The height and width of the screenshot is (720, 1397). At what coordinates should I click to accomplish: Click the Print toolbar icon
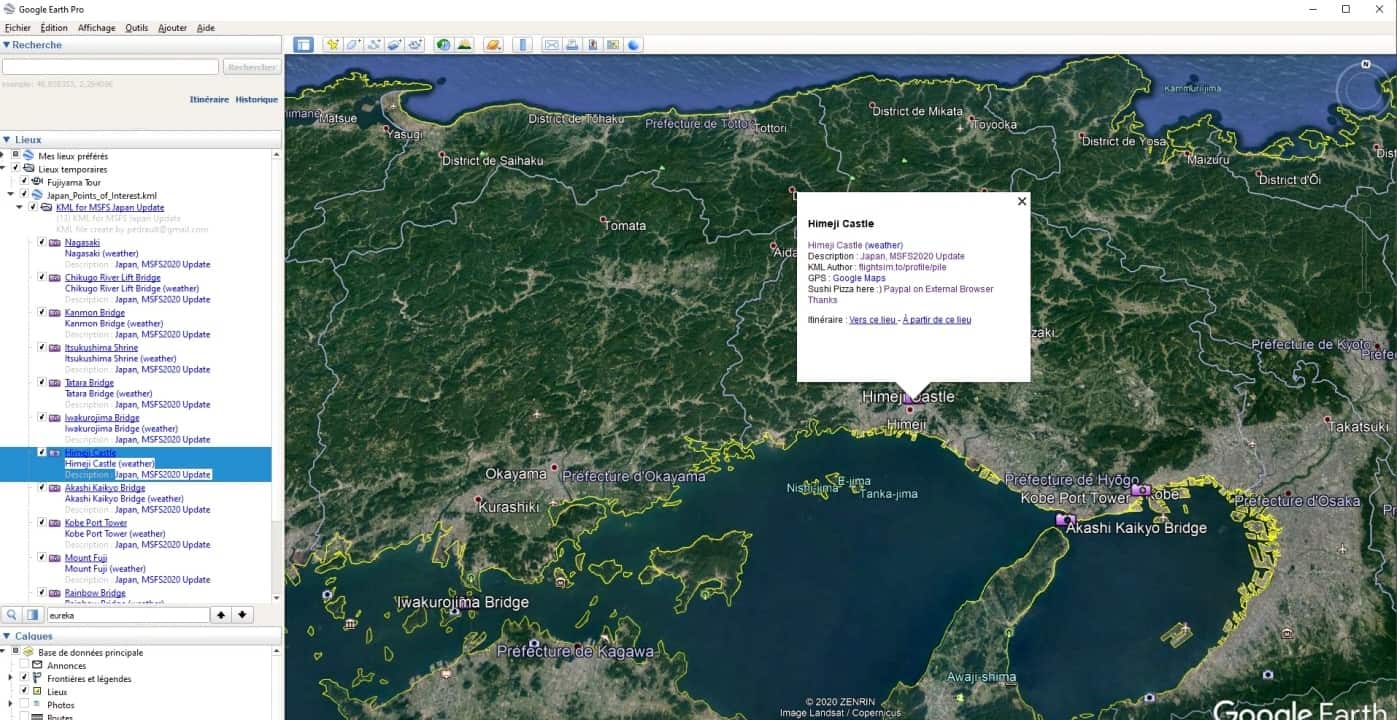572,45
